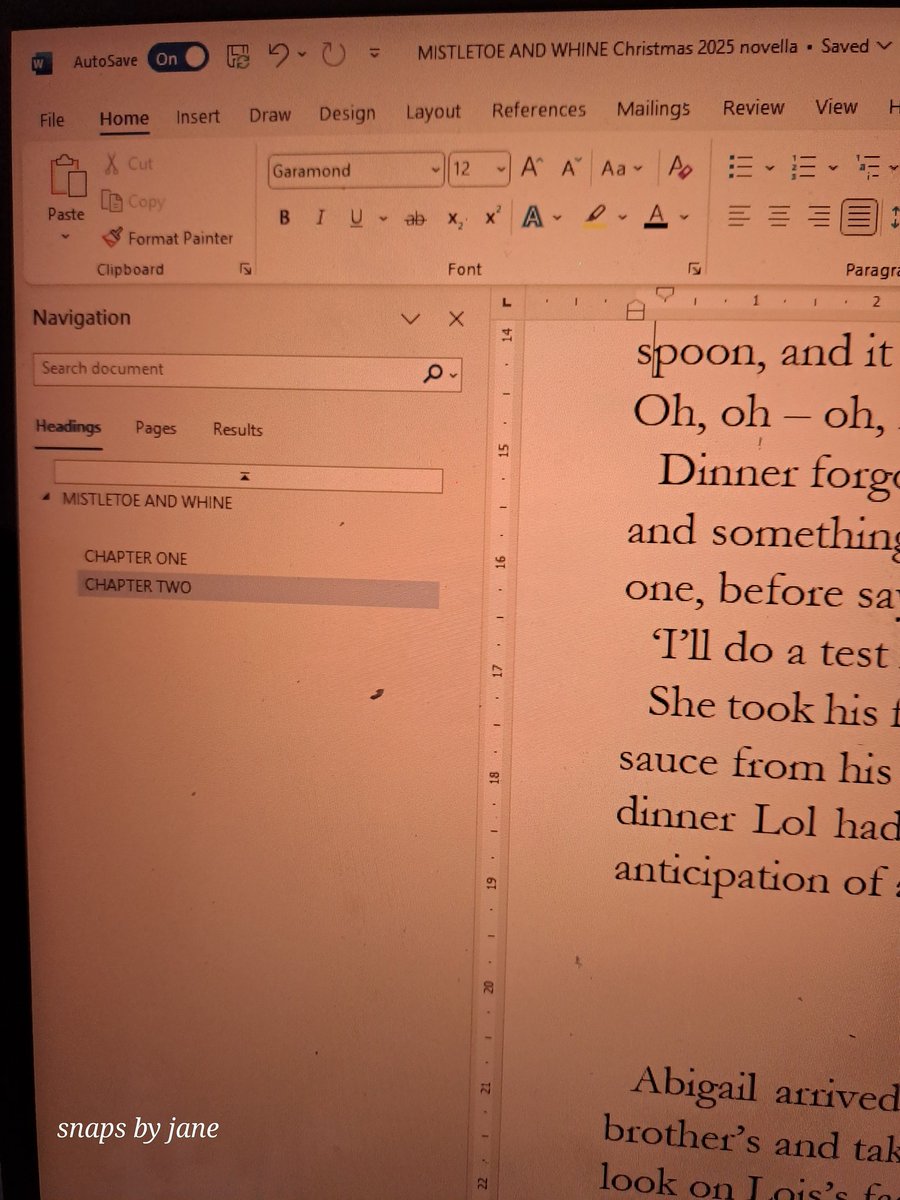
Task: Select the Format Painter tool
Action: 167,238
